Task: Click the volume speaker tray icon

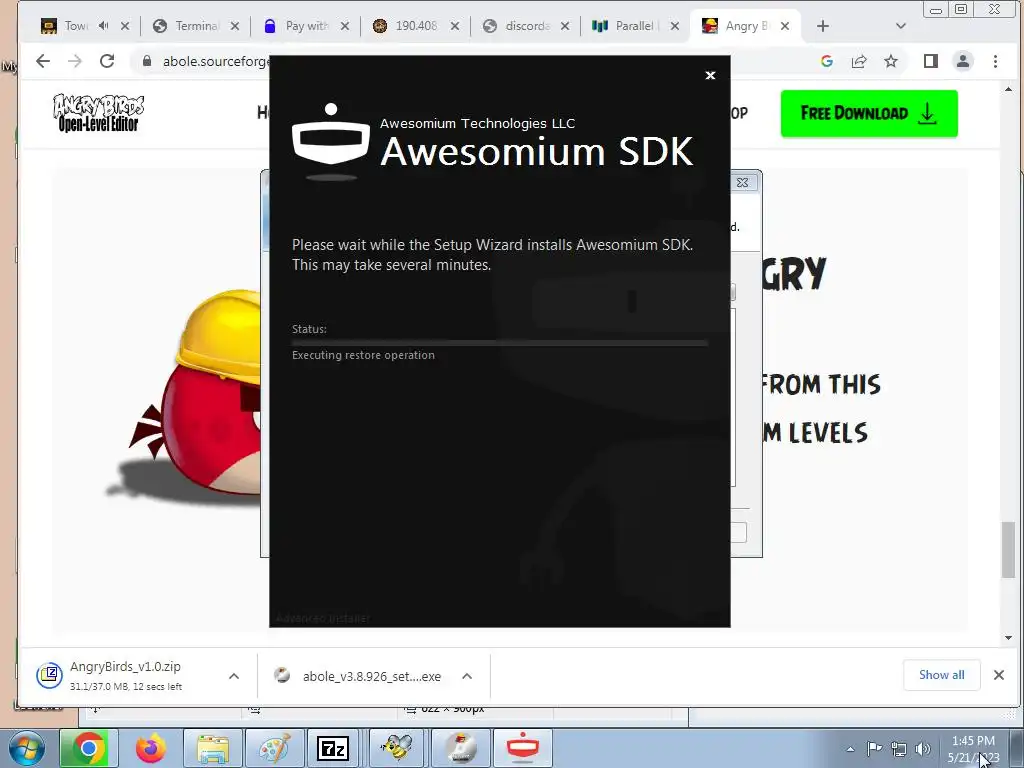Action: pos(923,749)
